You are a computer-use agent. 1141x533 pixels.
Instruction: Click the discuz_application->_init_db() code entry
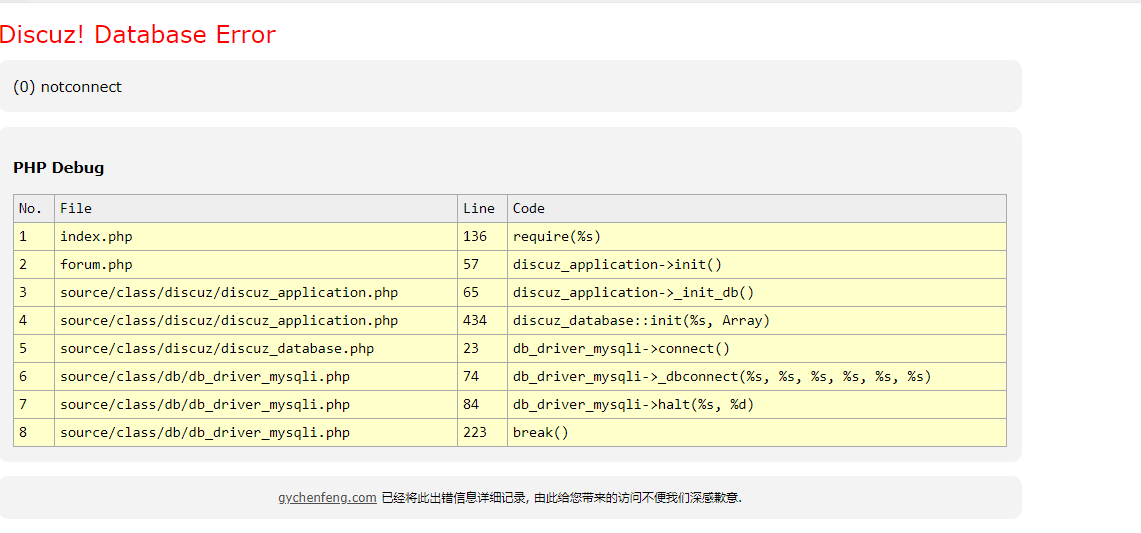click(x=633, y=292)
